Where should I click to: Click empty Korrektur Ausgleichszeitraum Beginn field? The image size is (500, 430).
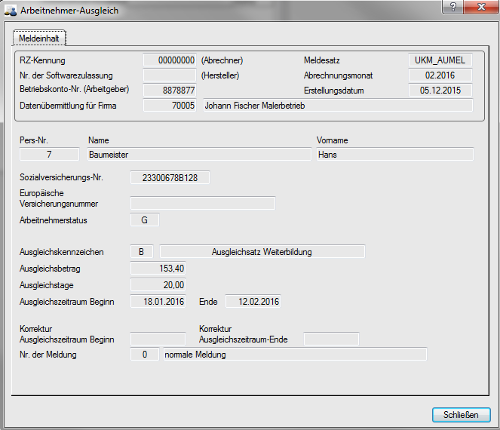tap(158, 339)
